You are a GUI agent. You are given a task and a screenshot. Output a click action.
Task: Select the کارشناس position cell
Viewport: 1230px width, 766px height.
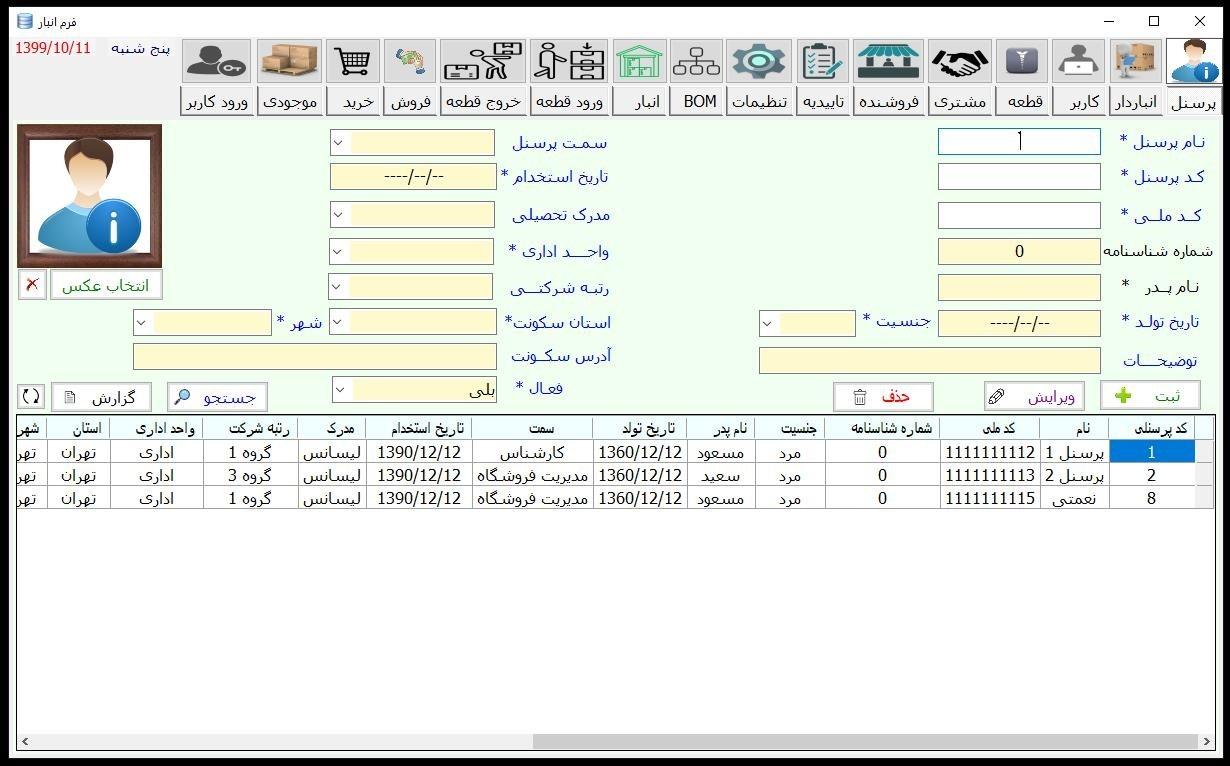(532, 452)
